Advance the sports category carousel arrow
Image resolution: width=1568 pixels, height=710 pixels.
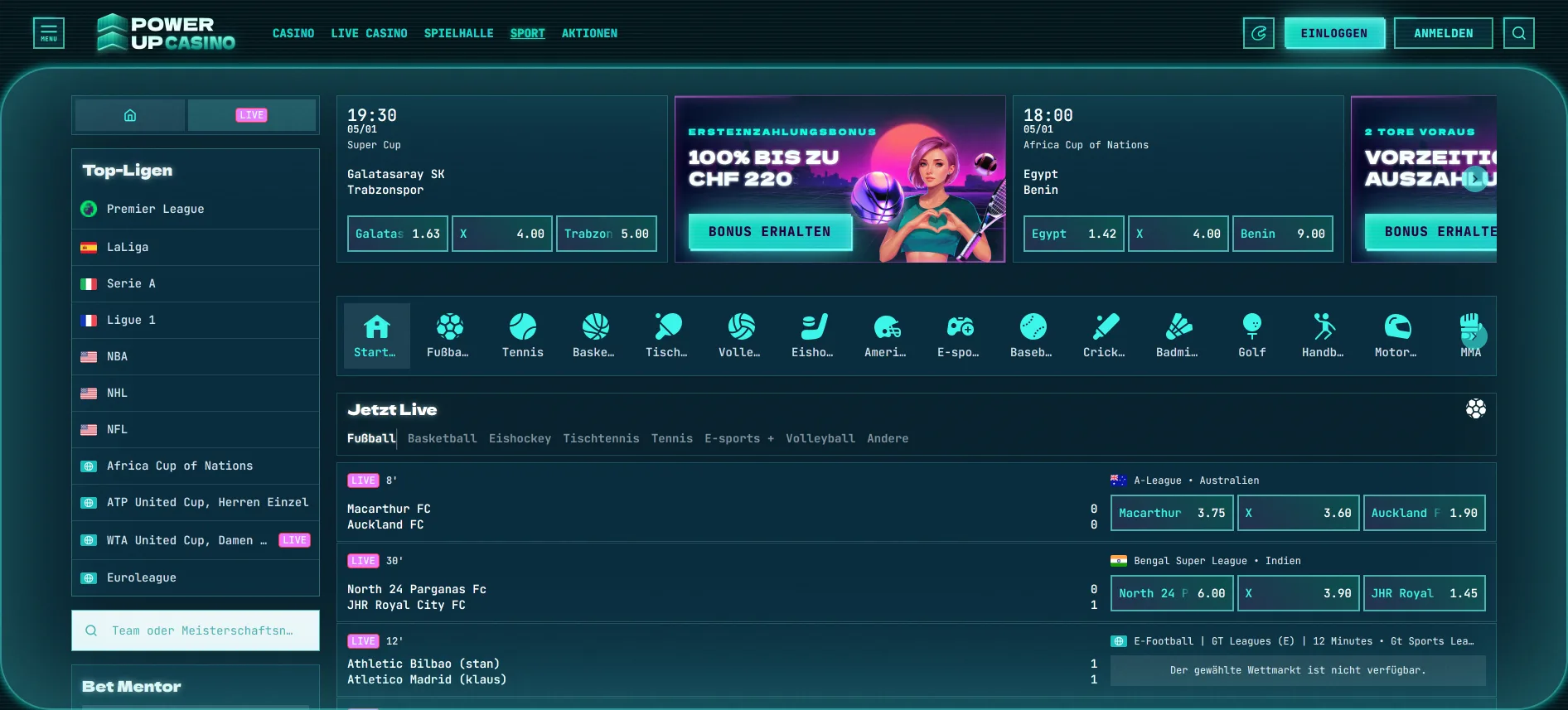pos(1475,336)
